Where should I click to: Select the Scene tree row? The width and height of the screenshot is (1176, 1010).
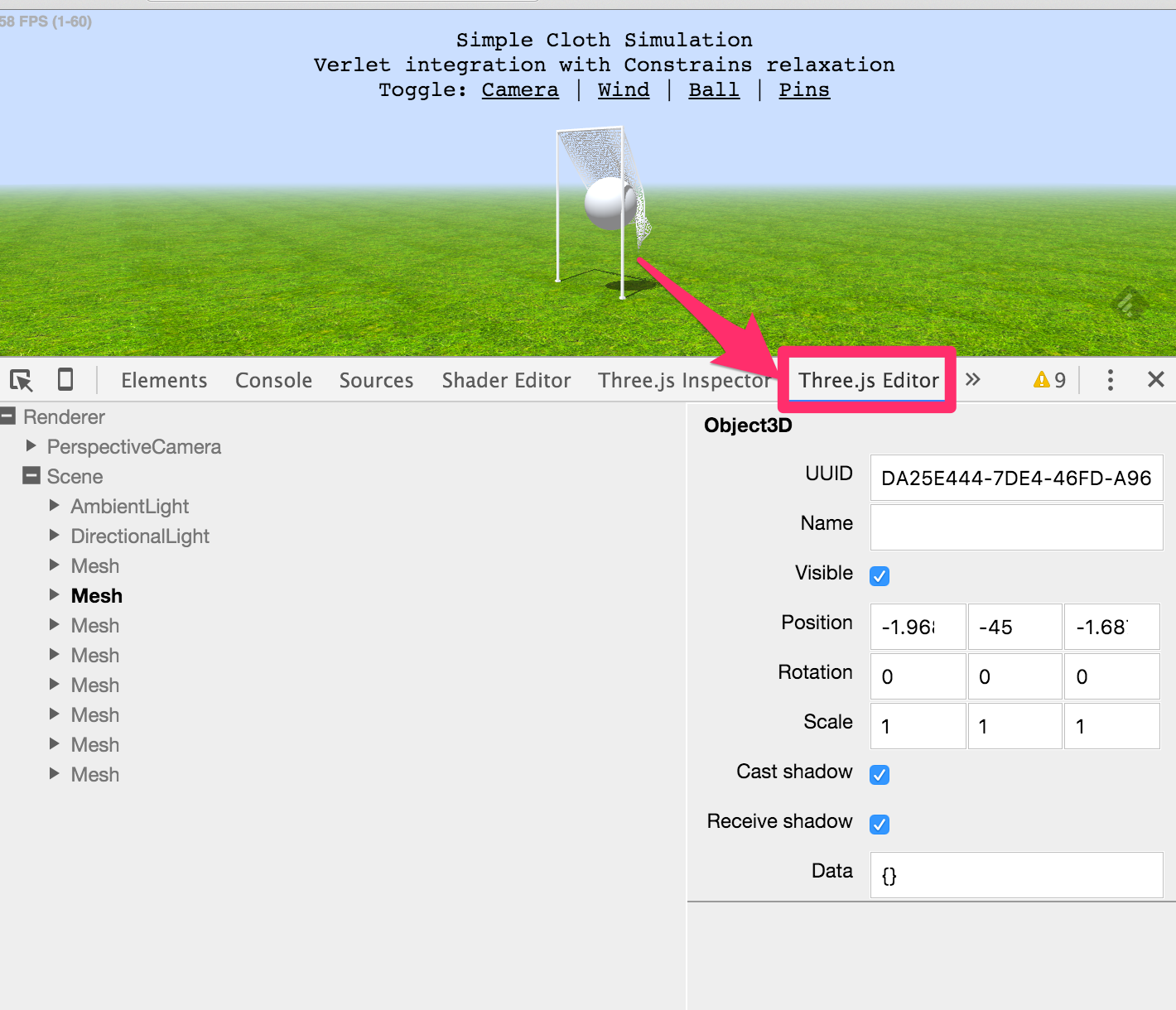pyautogui.click(x=75, y=476)
